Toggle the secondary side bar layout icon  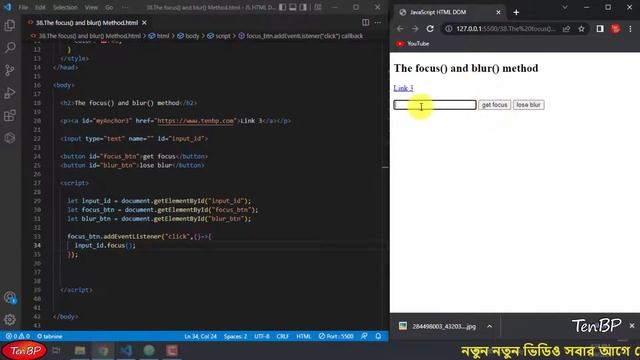[x=303, y=7]
